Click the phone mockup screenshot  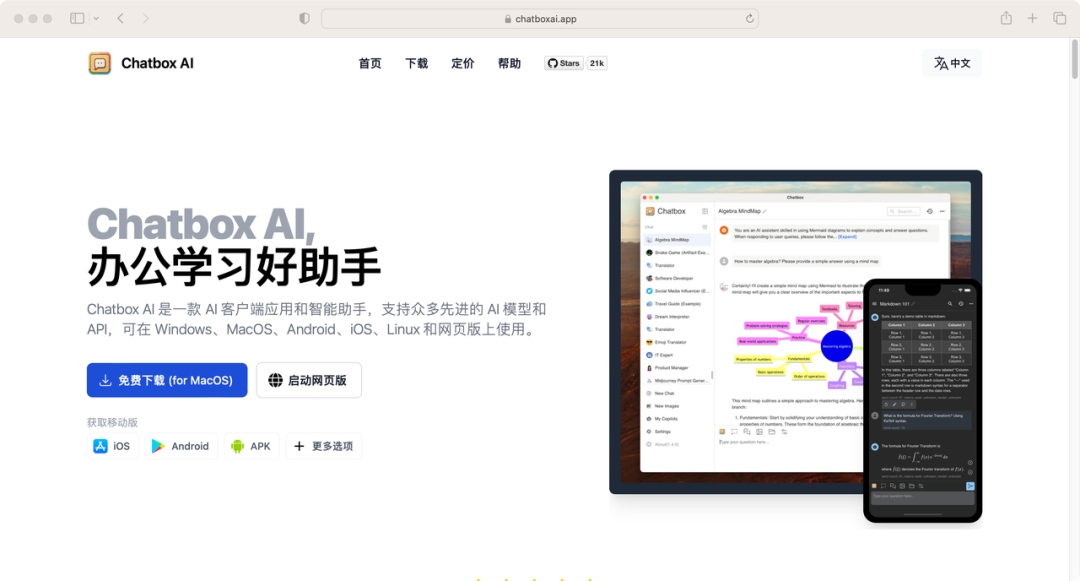tap(922, 401)
